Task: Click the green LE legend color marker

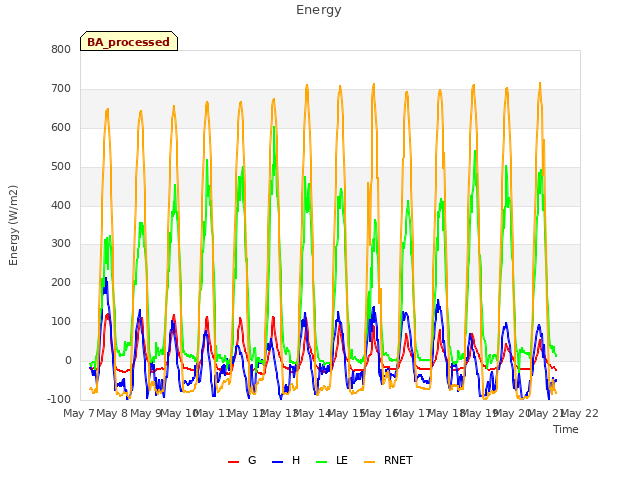Action: pos(321,462)
